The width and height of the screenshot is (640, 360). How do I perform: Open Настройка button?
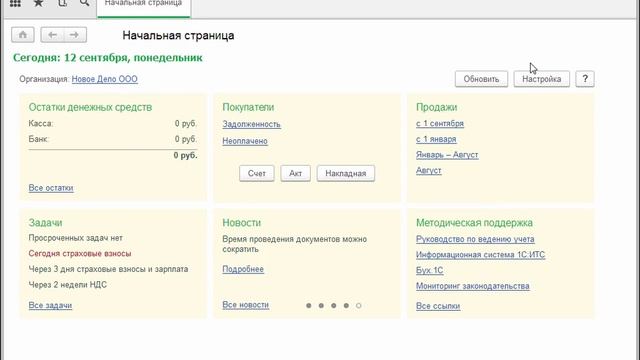click(542, 79)
